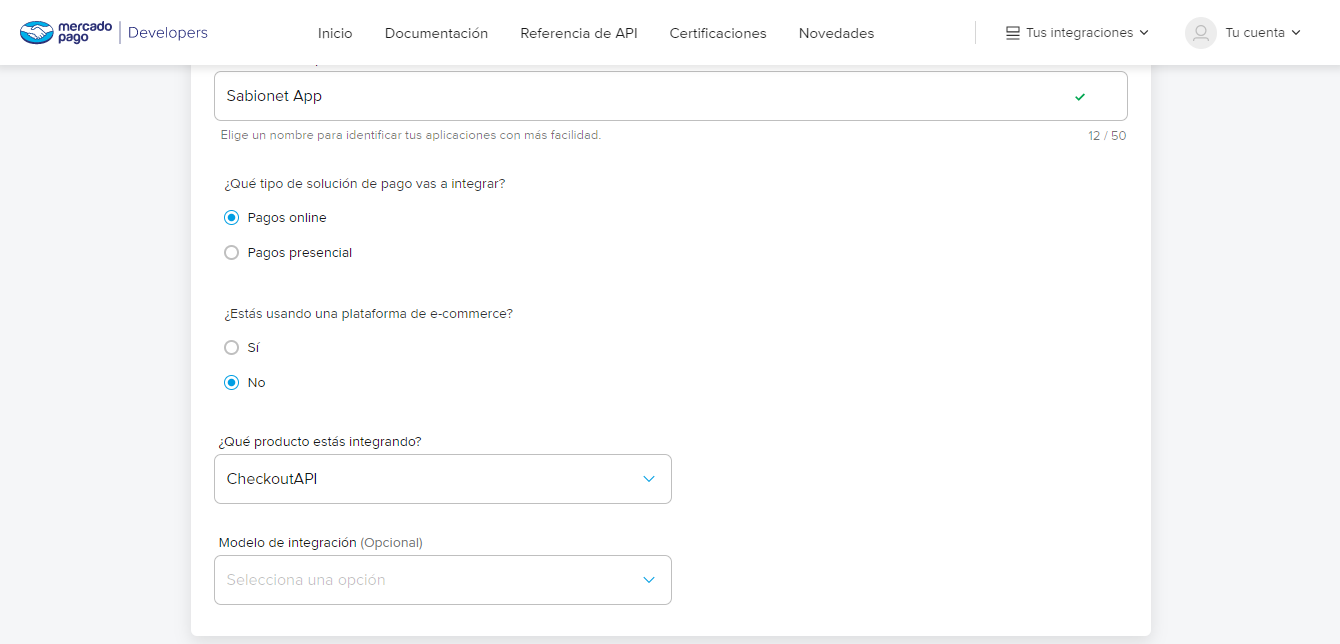Open Referencia de API nav item
Screen dimensions: 1340x644
coord(579,33)
